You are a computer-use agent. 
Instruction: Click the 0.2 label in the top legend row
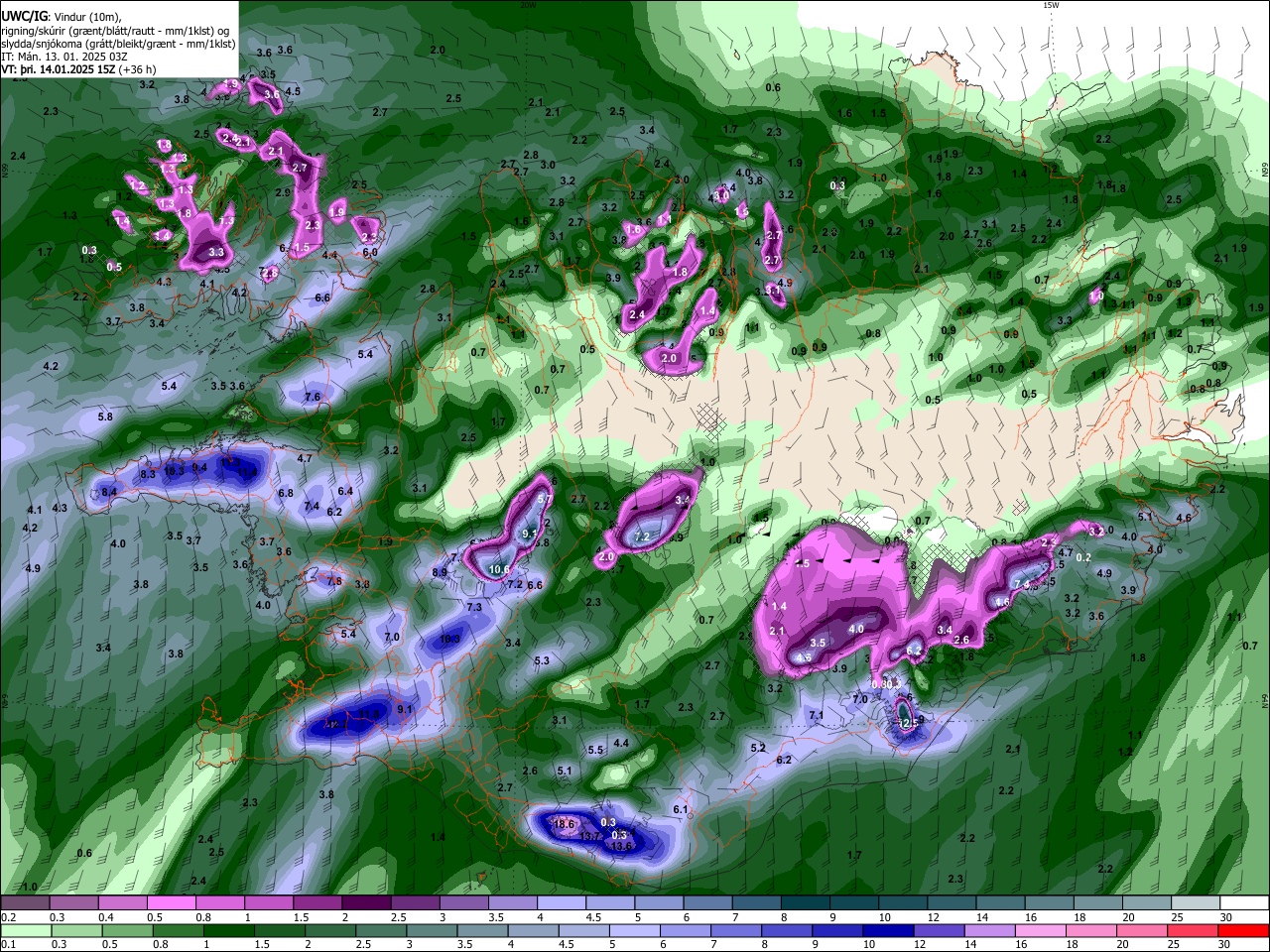9,917
